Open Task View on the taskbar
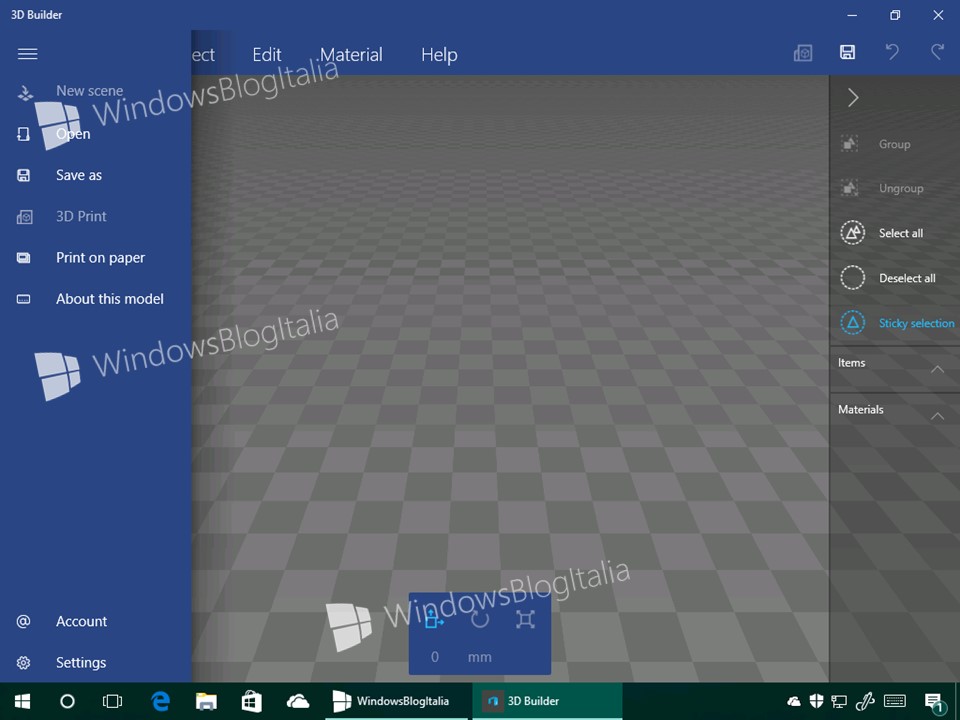The image size is (960, 720). click(x=112, y=701)
